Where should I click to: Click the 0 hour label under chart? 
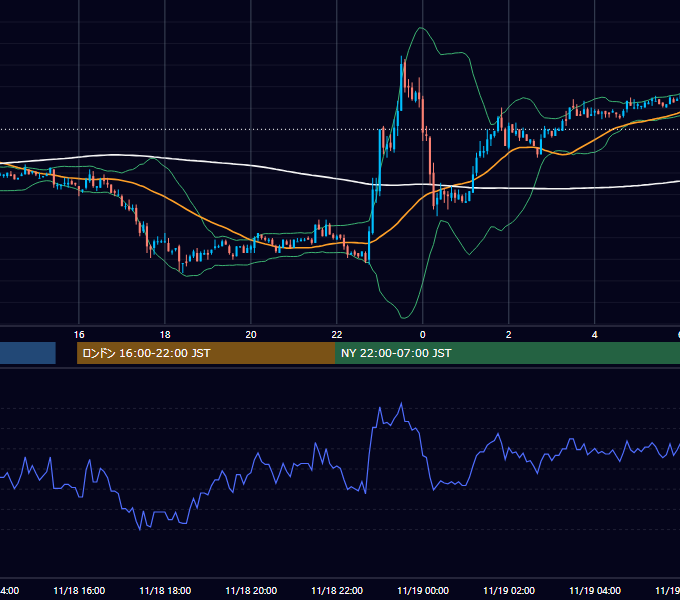422,335
